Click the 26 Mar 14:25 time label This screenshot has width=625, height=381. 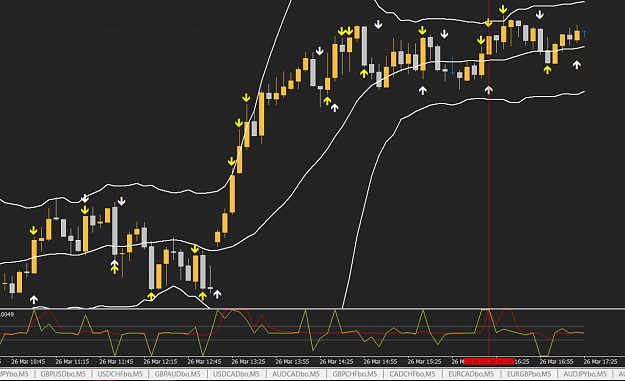point(336,362)
